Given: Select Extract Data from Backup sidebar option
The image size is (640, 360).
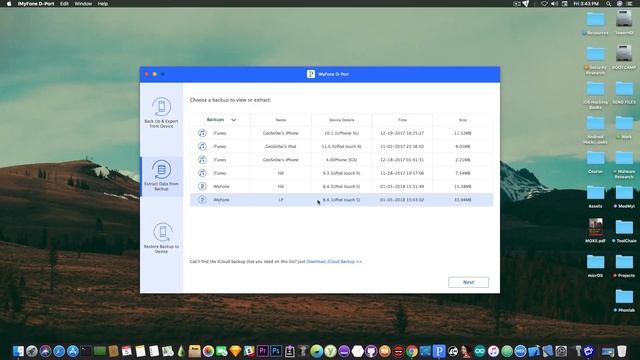Looking at the screenshot, I should tap(161, 176).
